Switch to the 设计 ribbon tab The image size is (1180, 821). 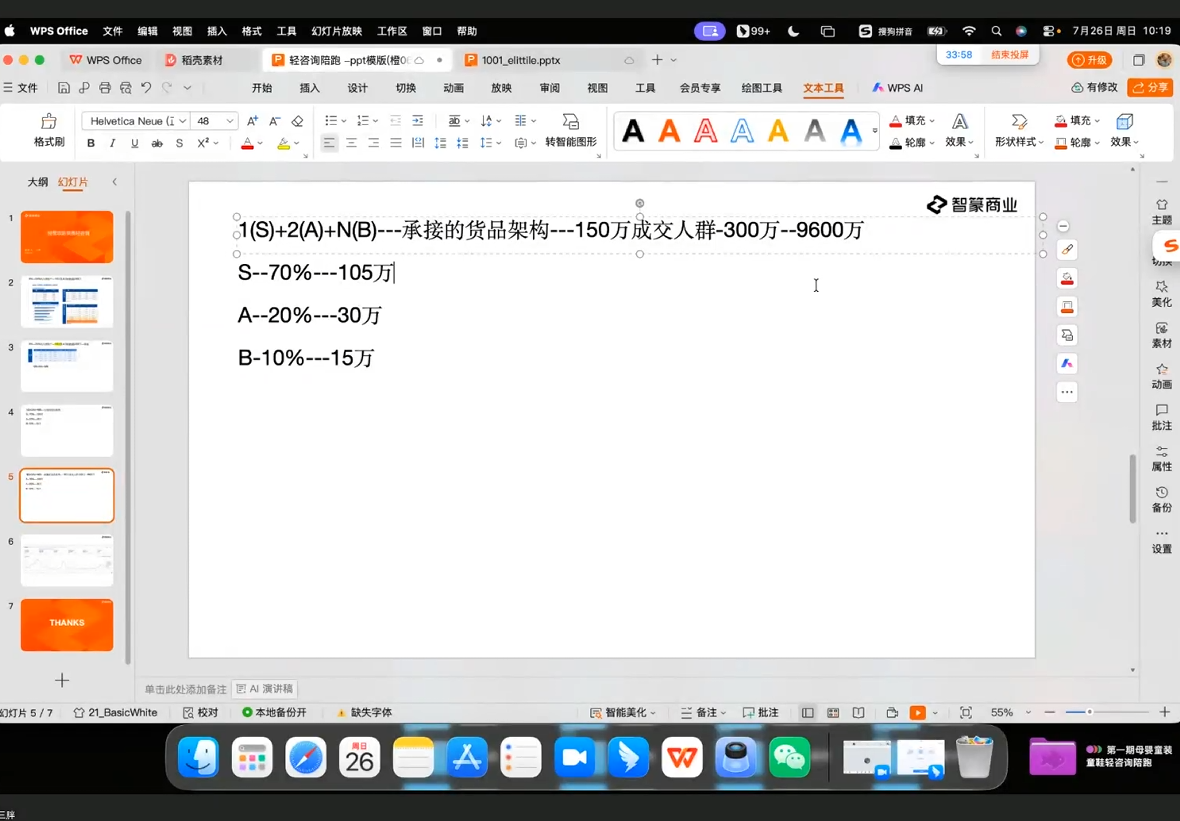coord(357,88)
